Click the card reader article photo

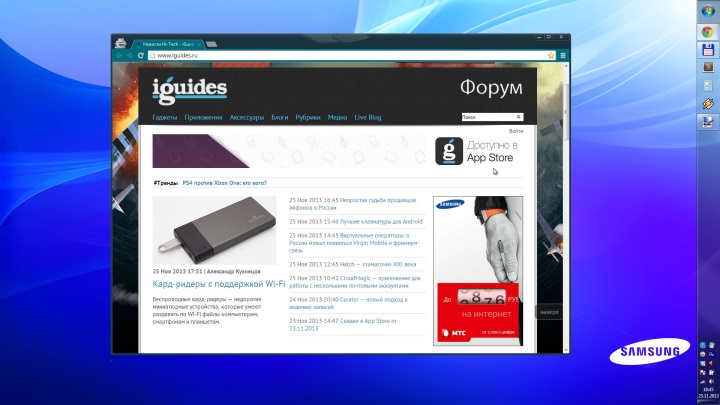(x=214, y=231)
